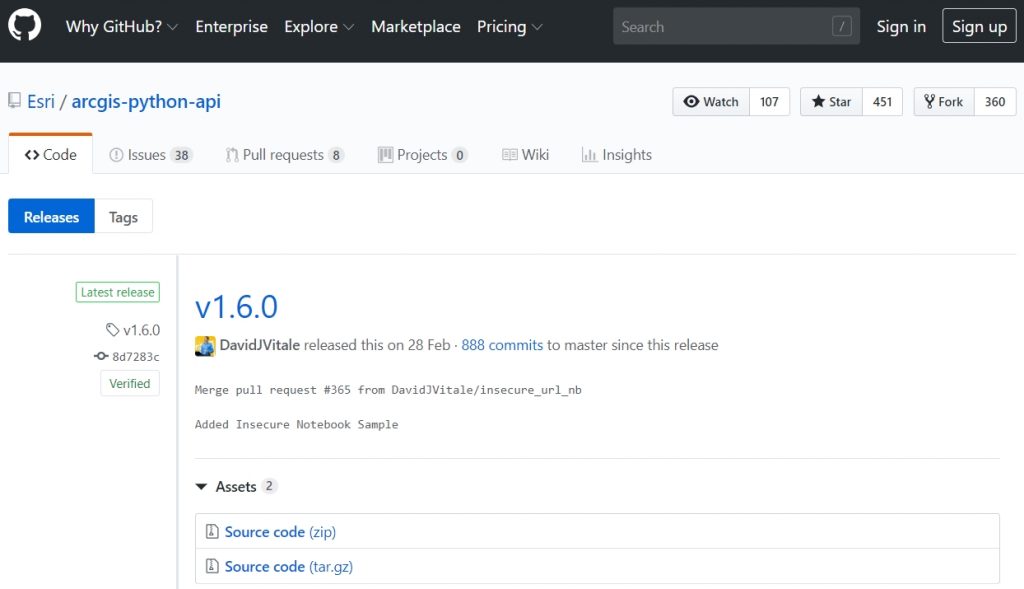This screenshot has width=1024, height=589.
Task: Click the commit icon next to 8d7283c
Action: pyautogui.click(x=100, y=355)
